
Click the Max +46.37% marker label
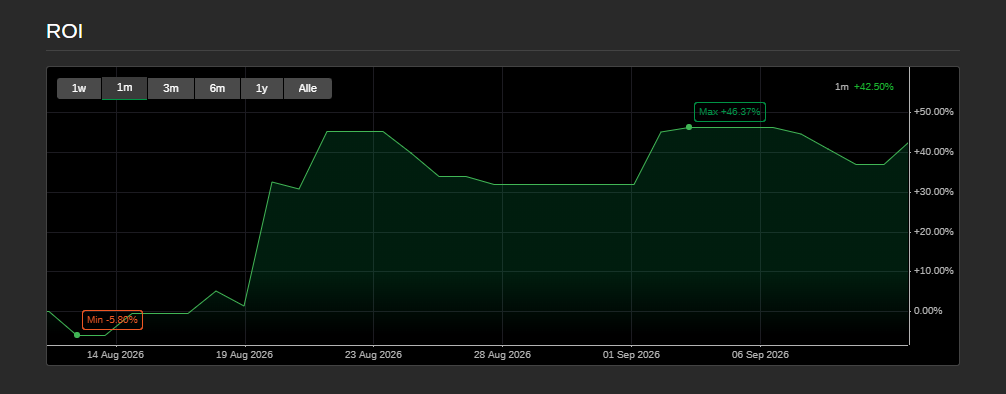pyautogui.click(x=729, y=112)
